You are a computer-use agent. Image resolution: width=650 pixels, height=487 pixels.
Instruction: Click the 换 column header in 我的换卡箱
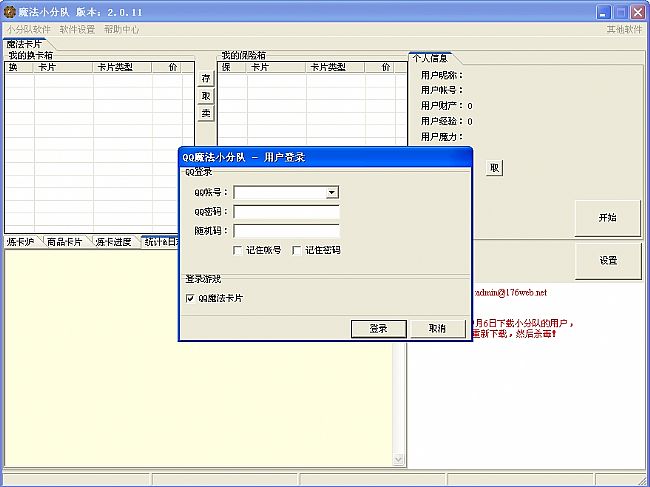click(19, 67)
